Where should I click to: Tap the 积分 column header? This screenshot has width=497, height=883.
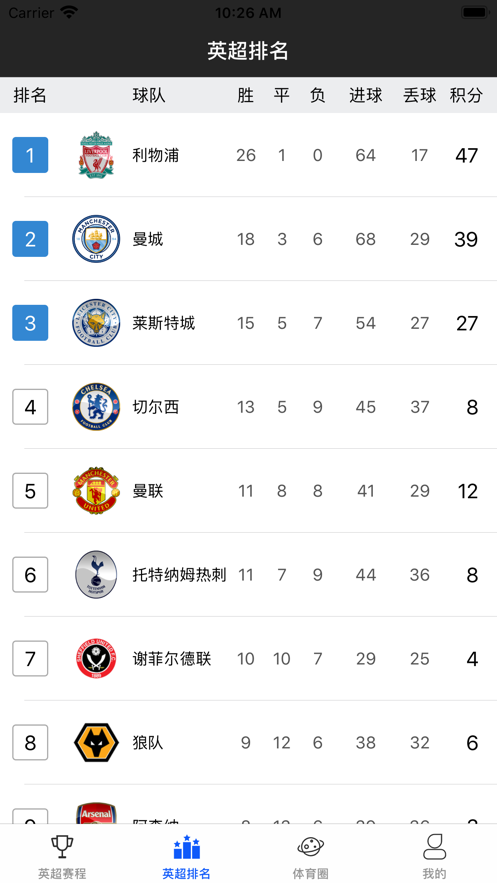coord(466,95)
